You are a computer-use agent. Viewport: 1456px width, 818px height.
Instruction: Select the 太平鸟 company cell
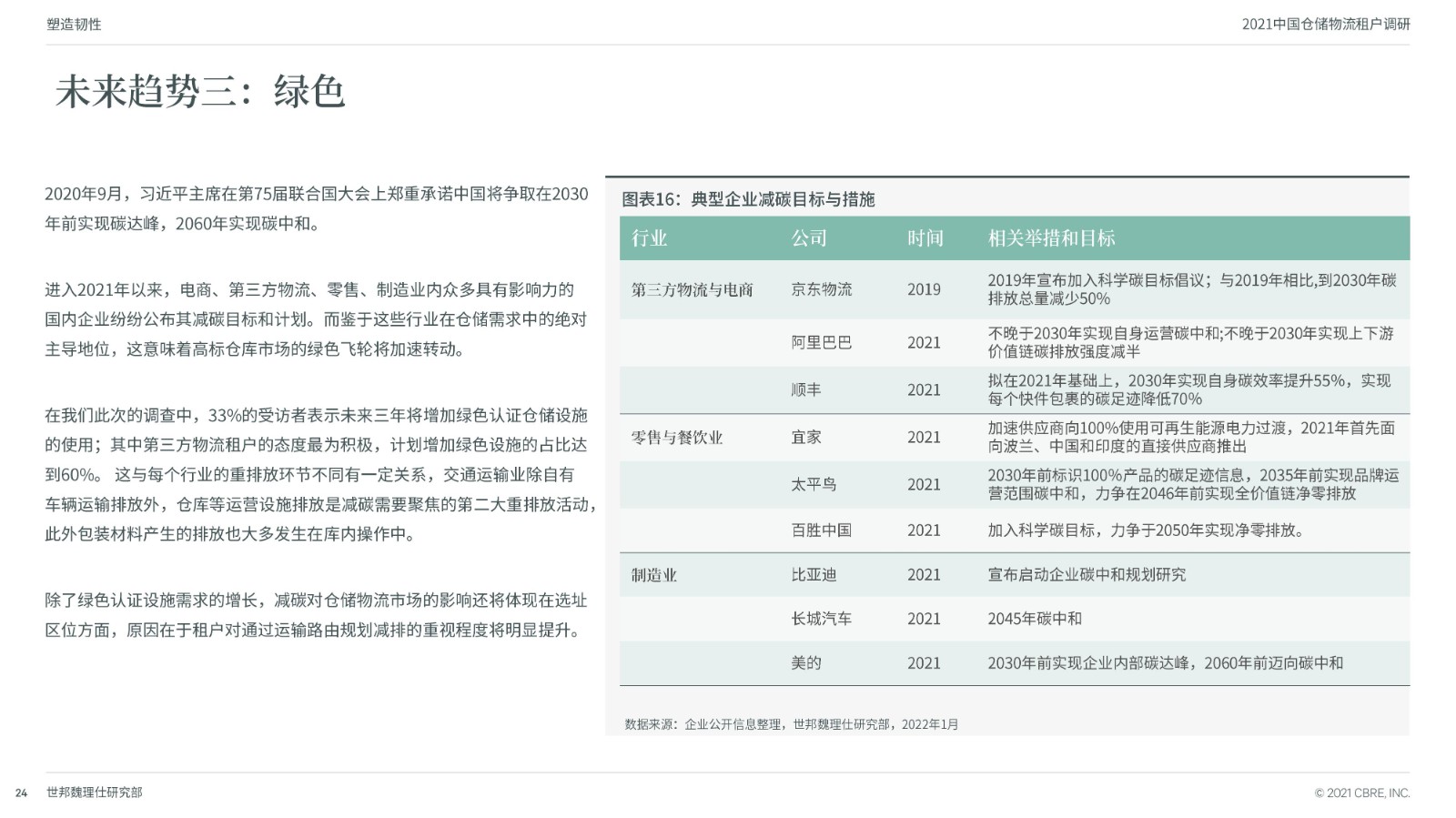814,485
